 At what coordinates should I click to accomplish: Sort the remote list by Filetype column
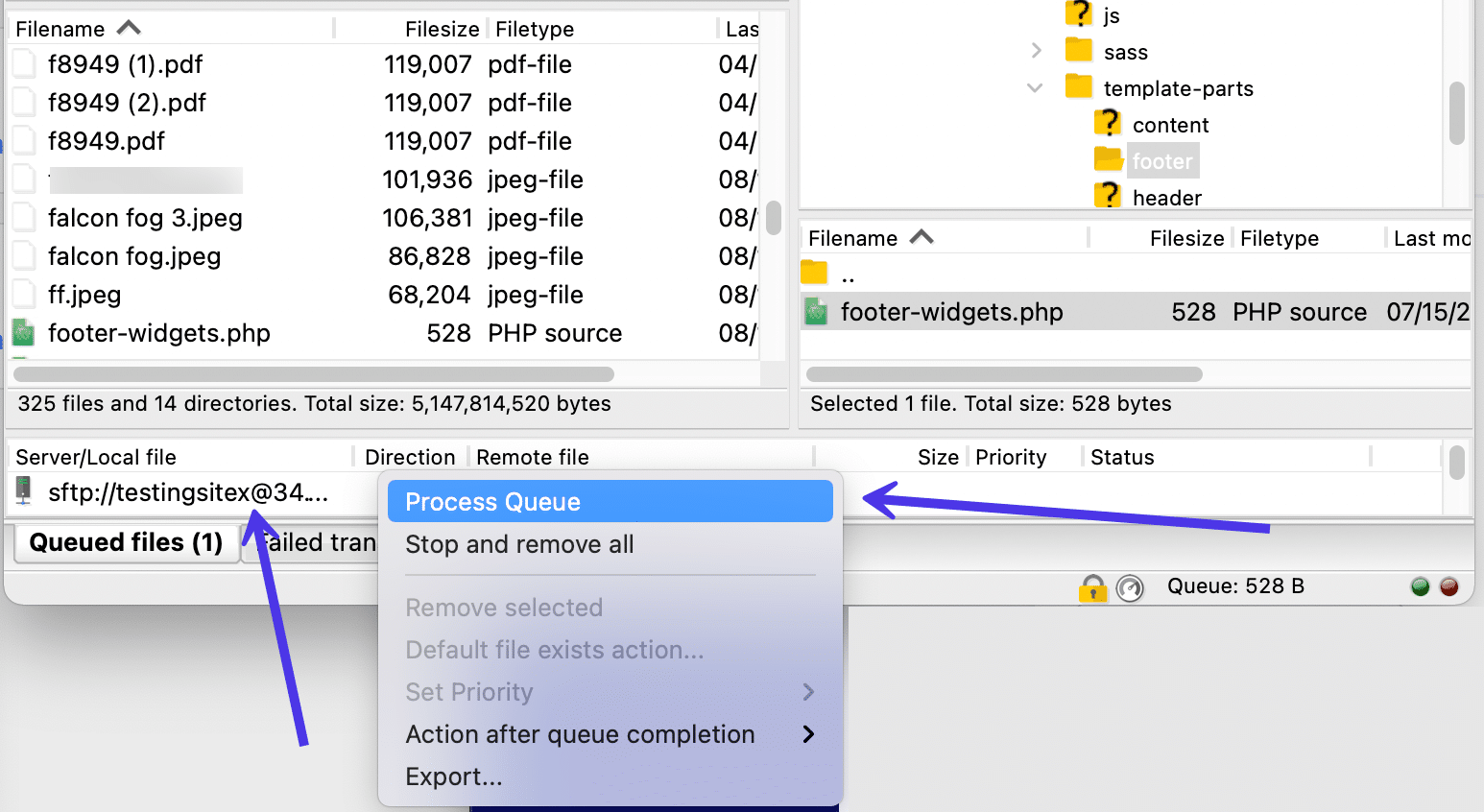coord(1279,238)
